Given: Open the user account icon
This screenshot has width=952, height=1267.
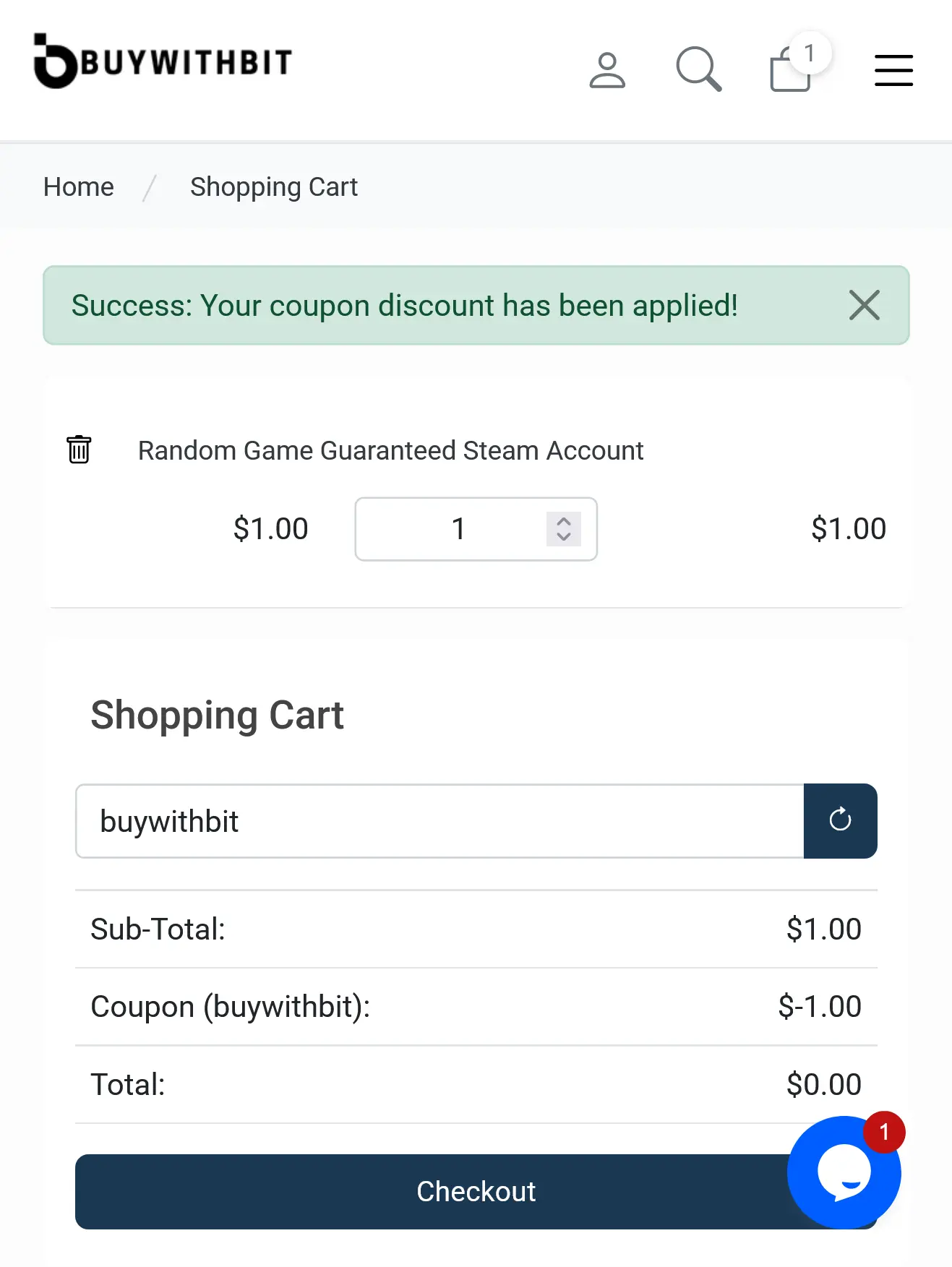Looking at the screenshot, I should (606, 70).
